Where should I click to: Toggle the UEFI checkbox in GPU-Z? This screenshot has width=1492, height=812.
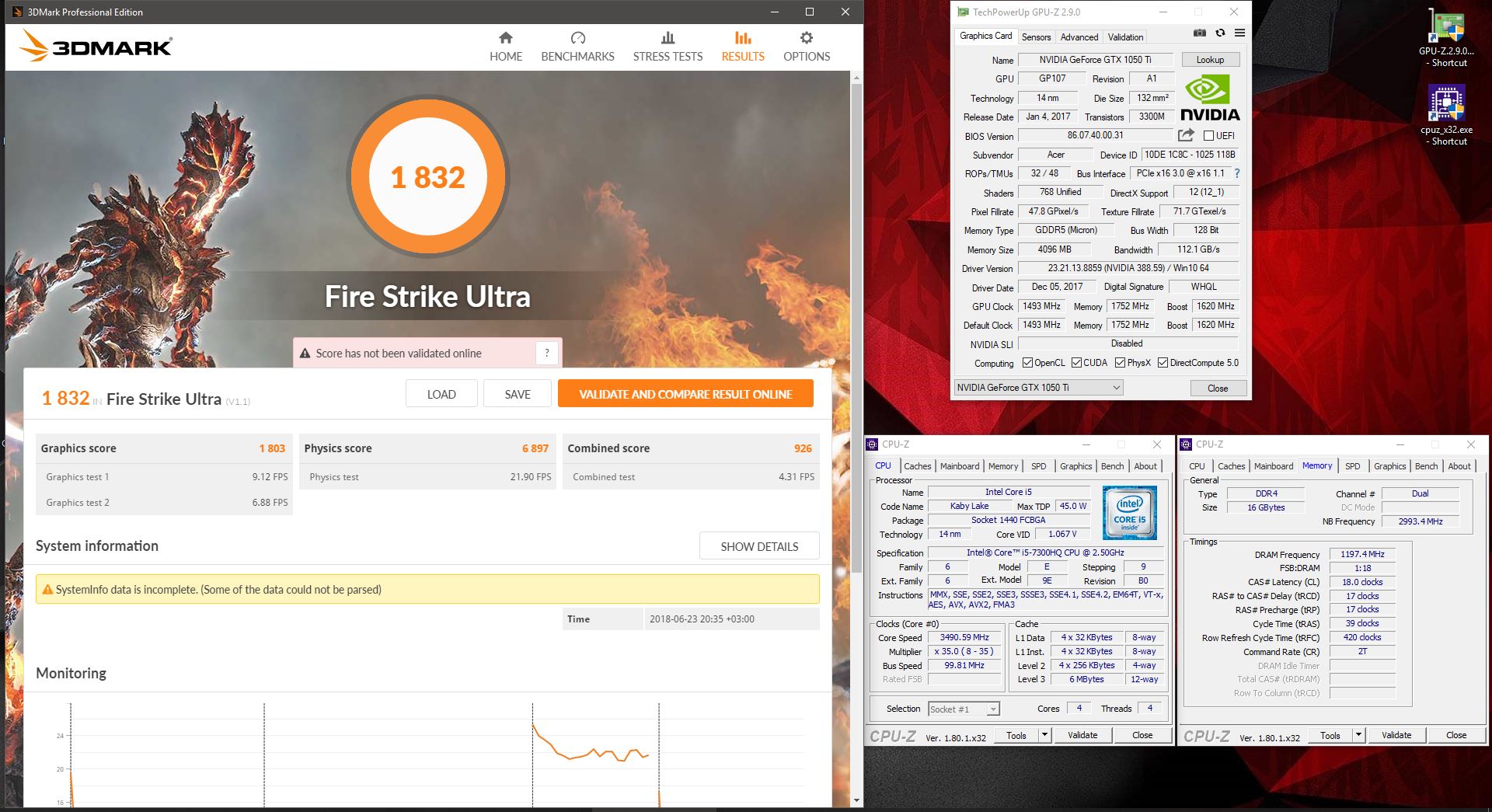[x=1208, y=136]
